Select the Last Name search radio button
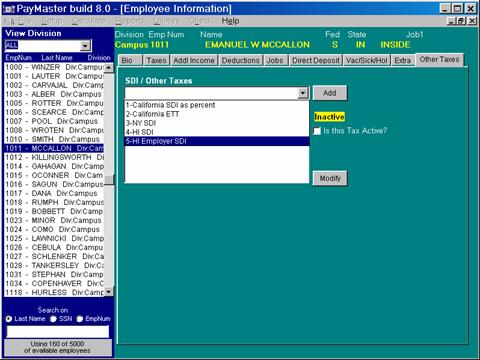 tap(9, 319)
